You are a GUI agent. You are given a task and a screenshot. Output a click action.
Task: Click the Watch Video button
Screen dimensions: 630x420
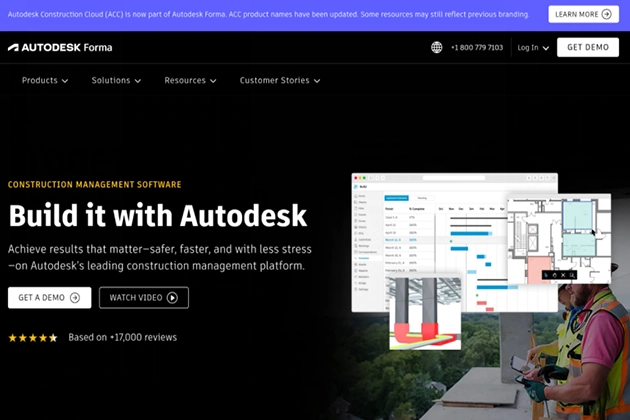click(144, 298)
